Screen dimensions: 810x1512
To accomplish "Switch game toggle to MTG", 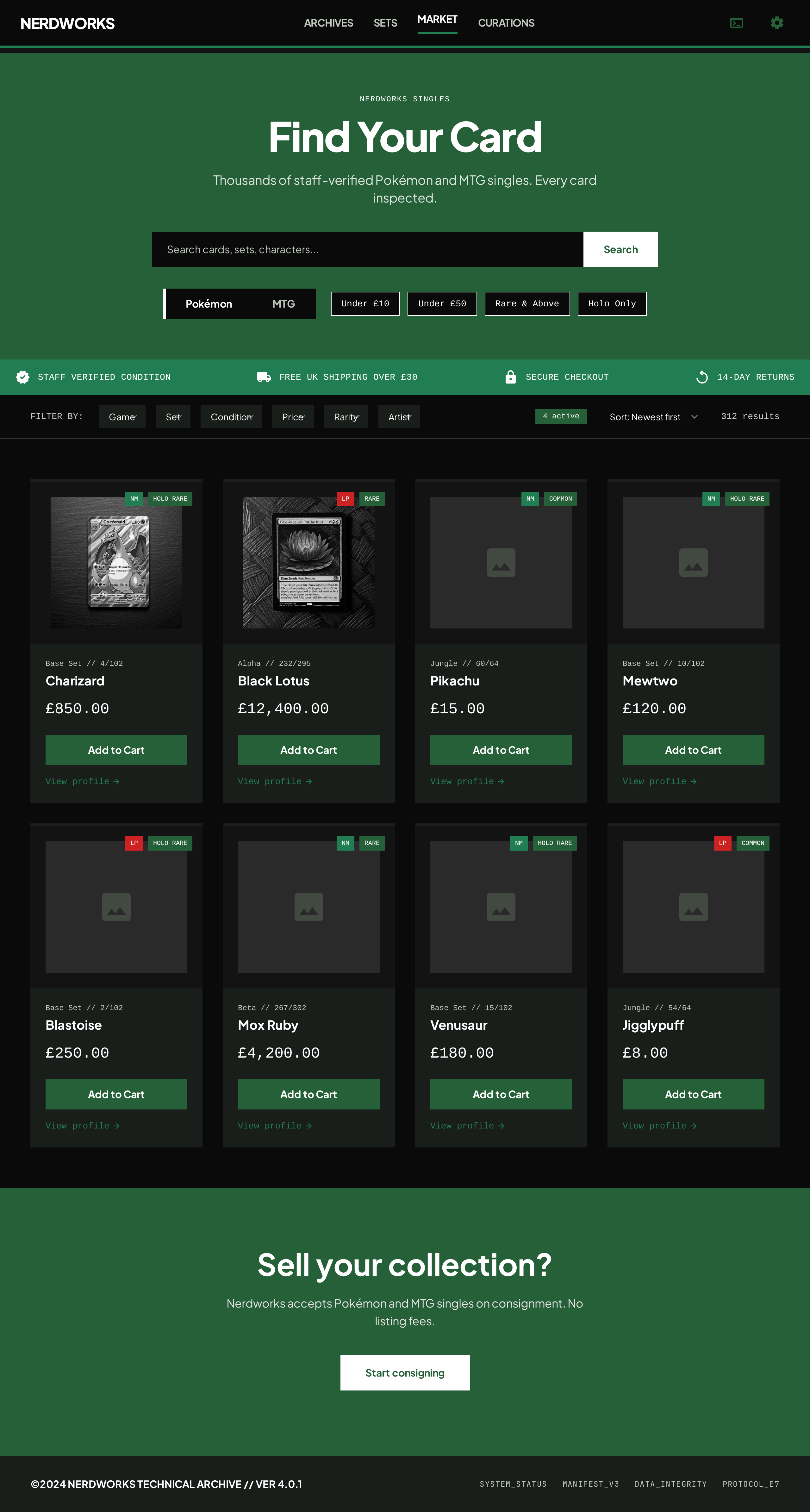I will [283, 303].
